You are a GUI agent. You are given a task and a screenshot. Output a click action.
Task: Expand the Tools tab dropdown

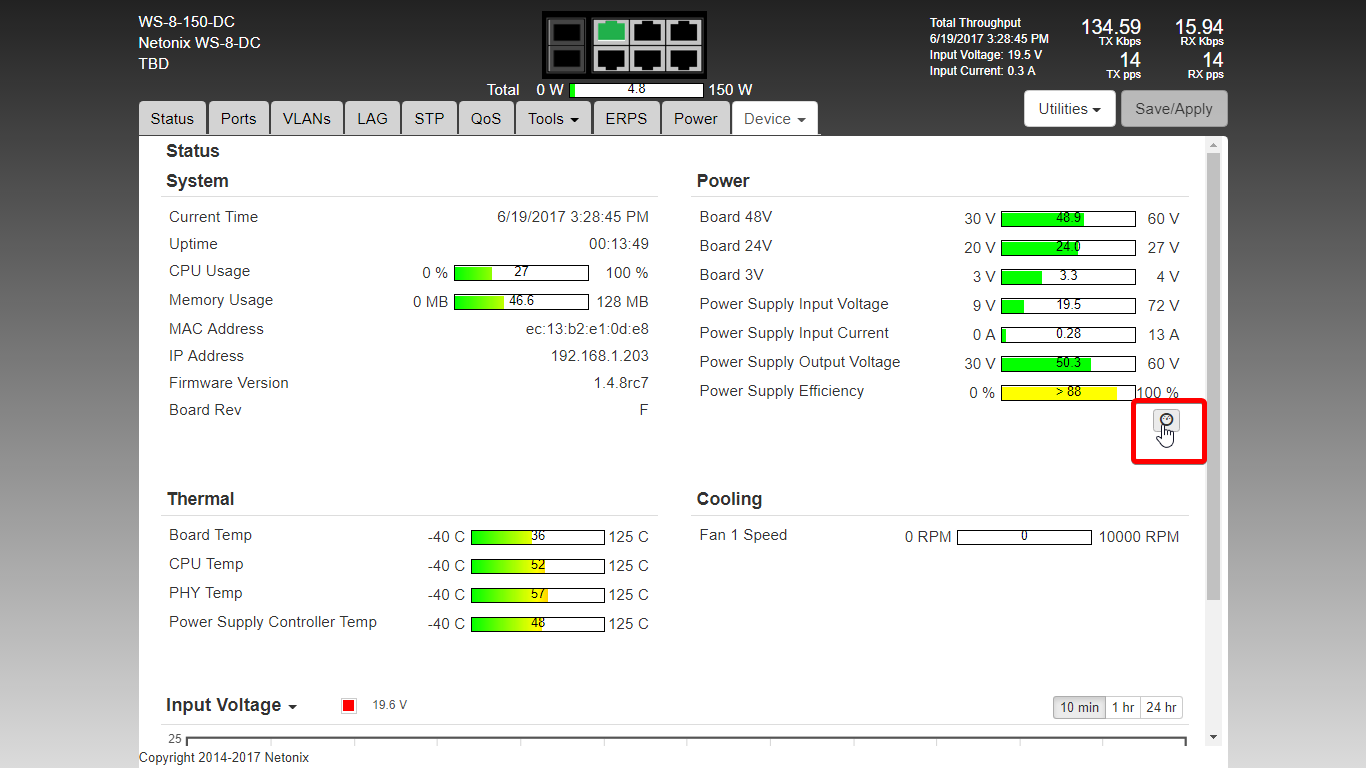553,118
